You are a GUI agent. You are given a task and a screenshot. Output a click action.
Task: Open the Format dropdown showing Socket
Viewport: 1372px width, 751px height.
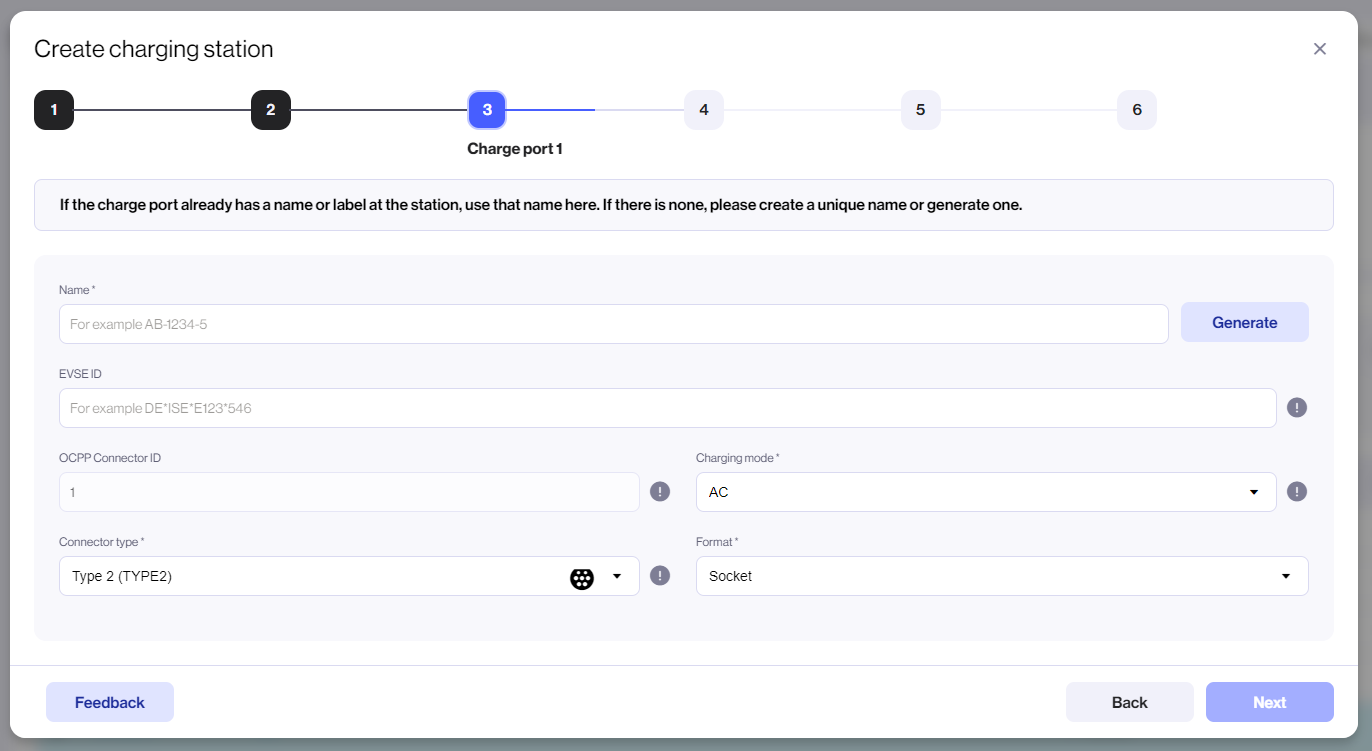pos(1001,576)
